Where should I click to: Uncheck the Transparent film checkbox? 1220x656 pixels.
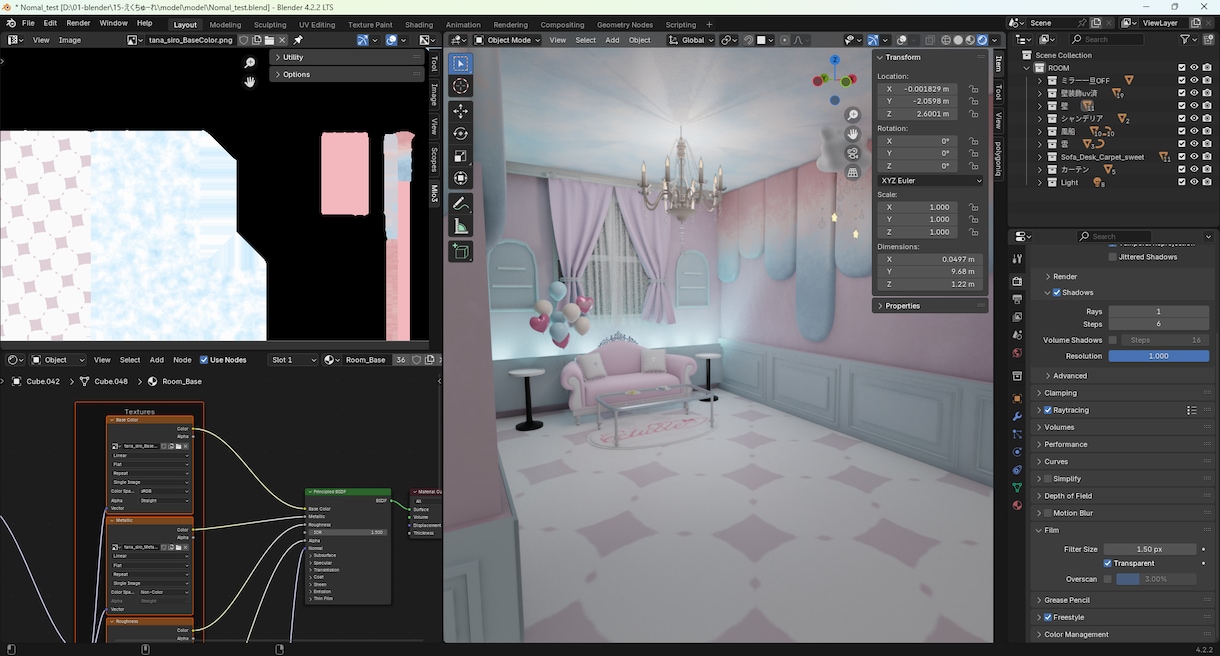click(x=1108, y=563)
